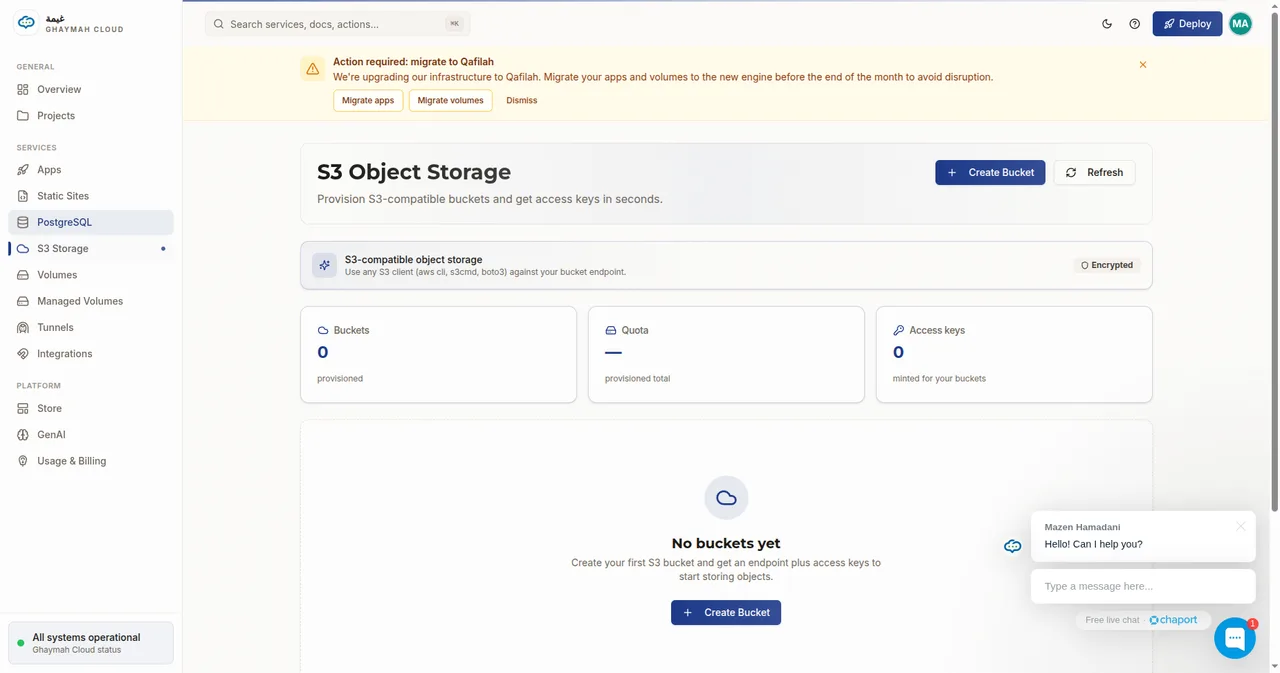Open the Store platform page
This screenshot has height=673, width=1280.
[91, 408]
